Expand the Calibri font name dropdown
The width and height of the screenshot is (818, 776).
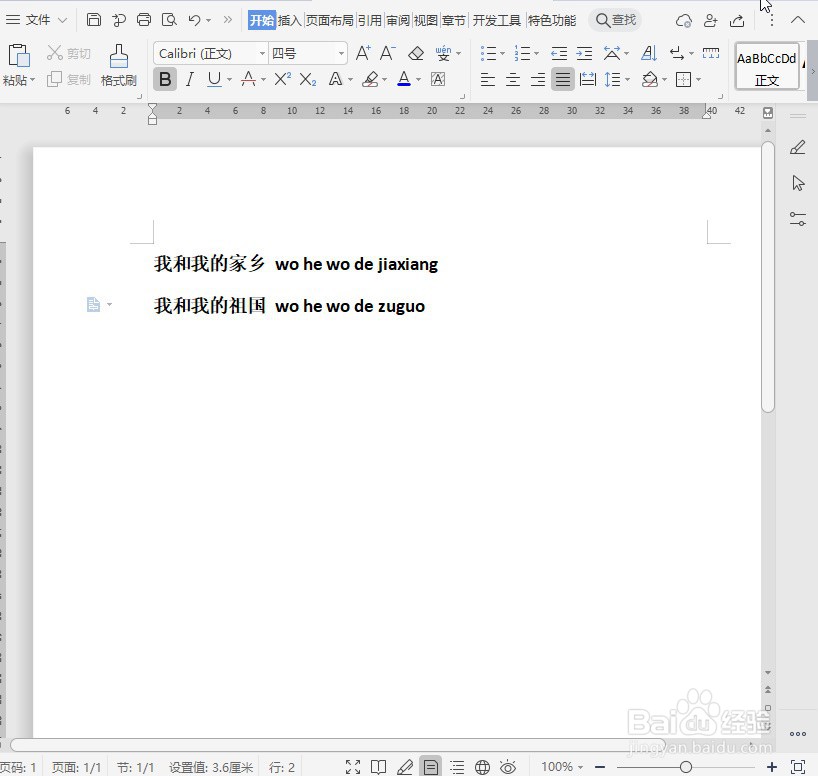tap(261, 53)
